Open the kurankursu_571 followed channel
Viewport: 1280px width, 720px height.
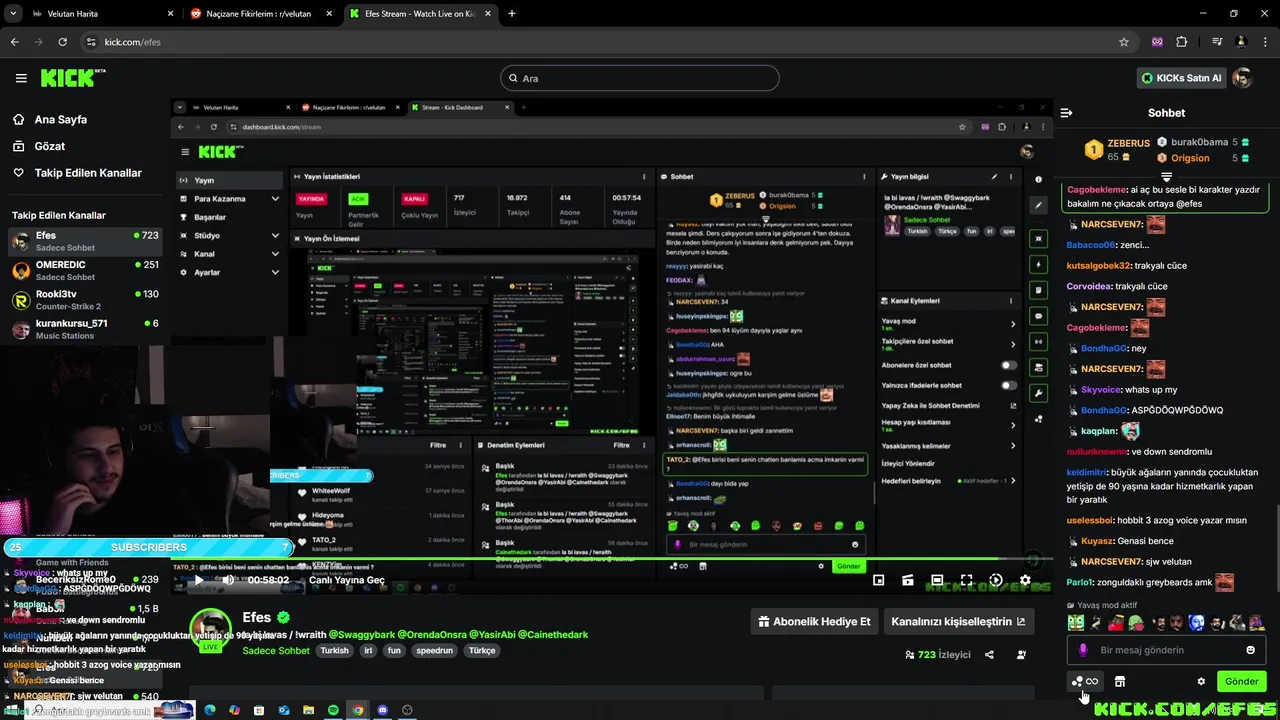point(84,329)
